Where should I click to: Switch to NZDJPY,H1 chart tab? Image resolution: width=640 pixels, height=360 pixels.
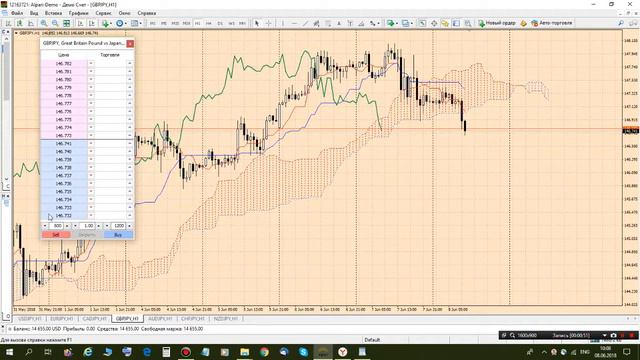tap(225, 318)
